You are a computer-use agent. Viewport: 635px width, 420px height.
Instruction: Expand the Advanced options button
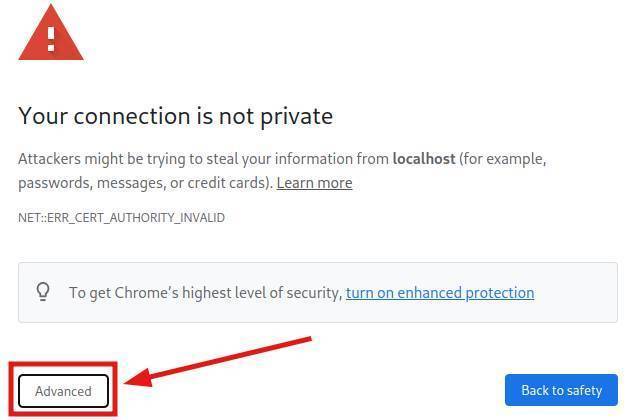(63, 390)
